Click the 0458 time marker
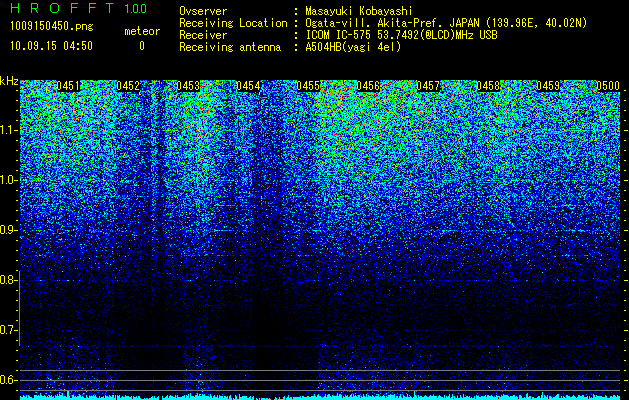 pos(488,86)
